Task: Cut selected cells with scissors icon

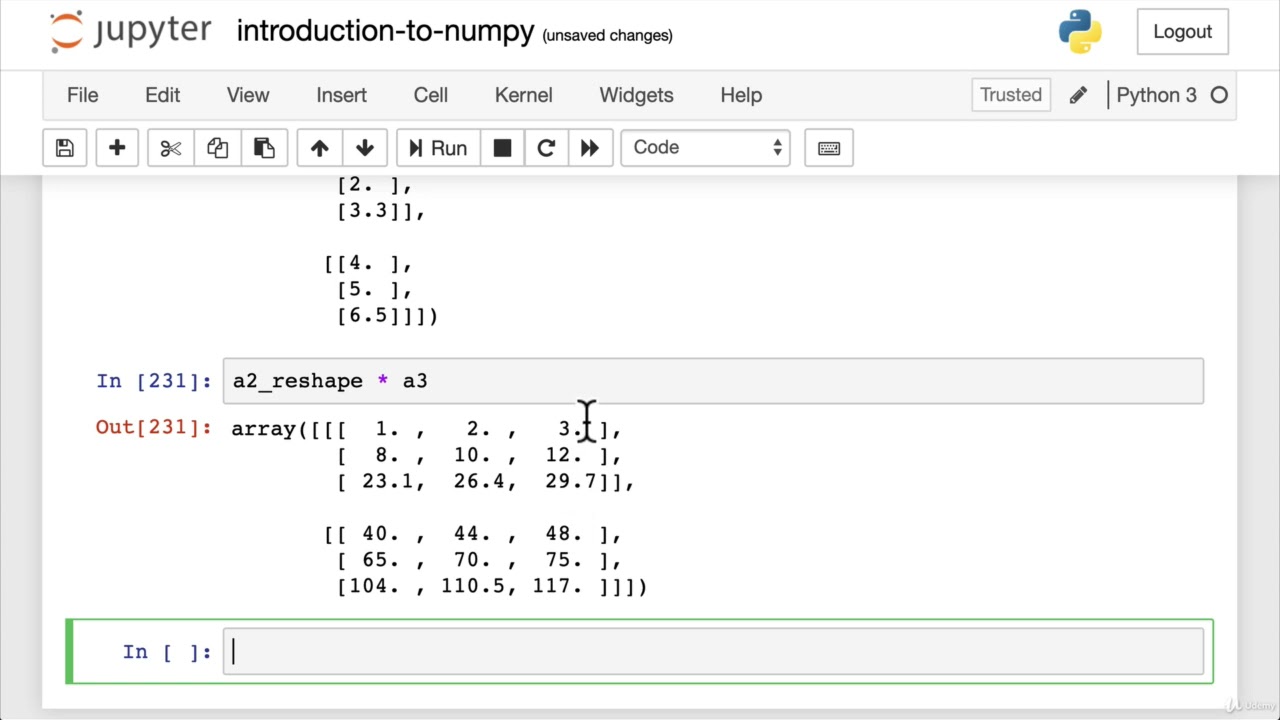Action: pyautogui.click(x=171, y=148)
